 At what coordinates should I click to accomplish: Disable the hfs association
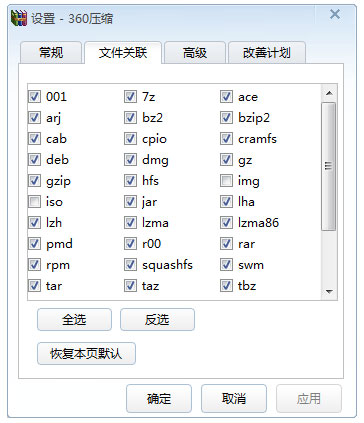[130, 181]
